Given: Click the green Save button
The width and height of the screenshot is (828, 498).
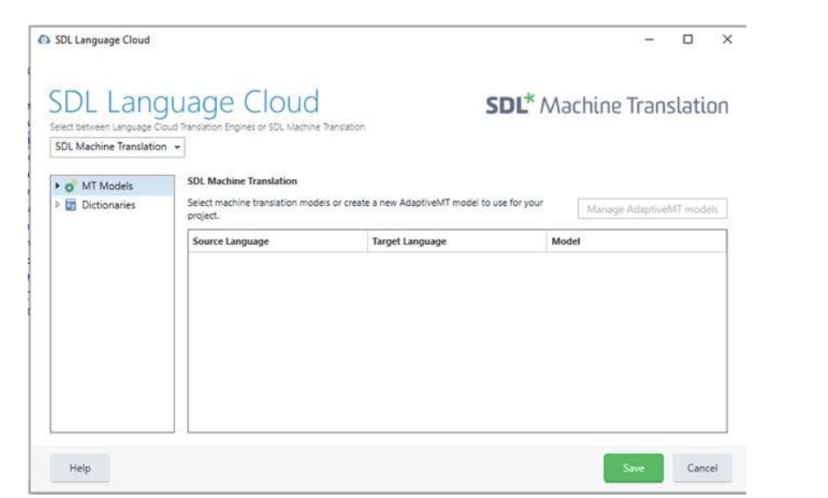Looking at the screenshot, I should pos(633,468).
